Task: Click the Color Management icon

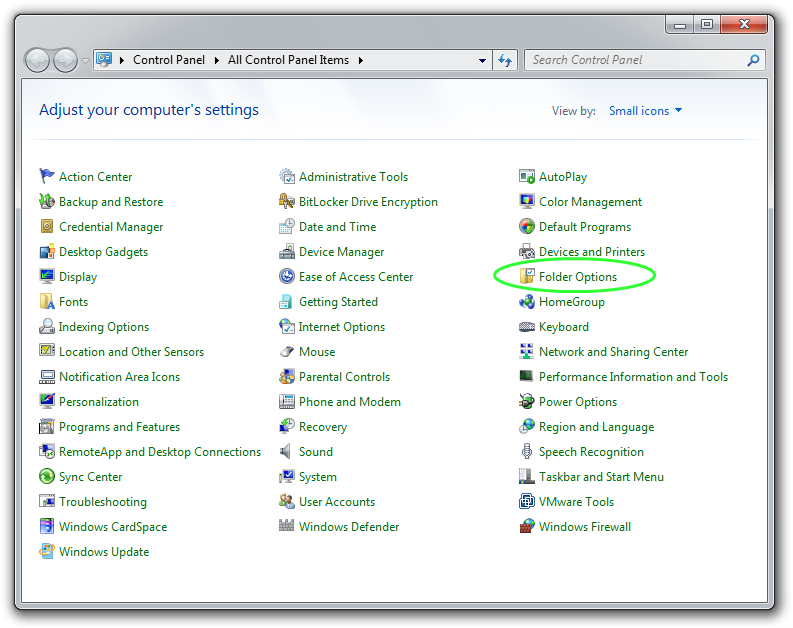Action: (x=526, y=201)
